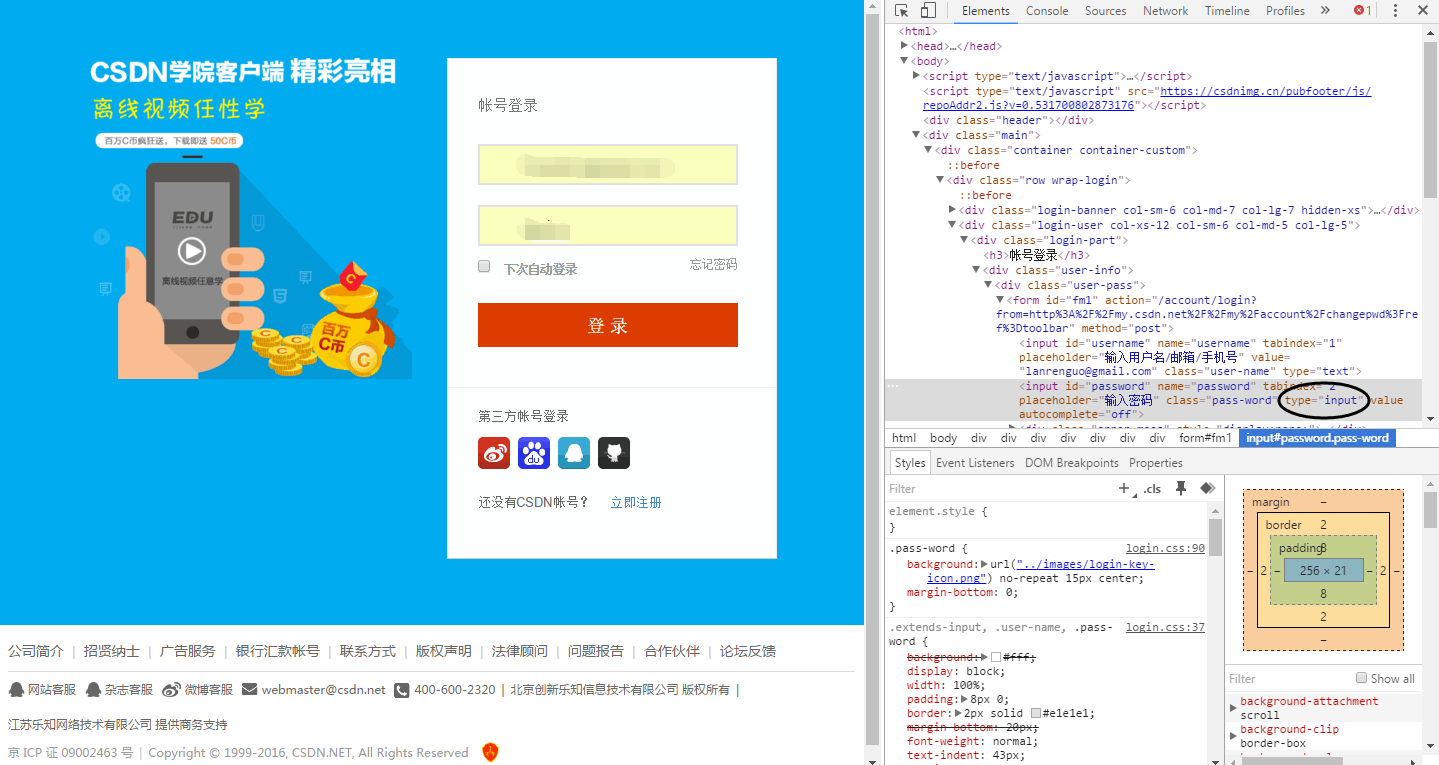Select form#fm1 in the breadcrumb bar
Viewport: 1439px width, 765px height.
[1205, 438]
